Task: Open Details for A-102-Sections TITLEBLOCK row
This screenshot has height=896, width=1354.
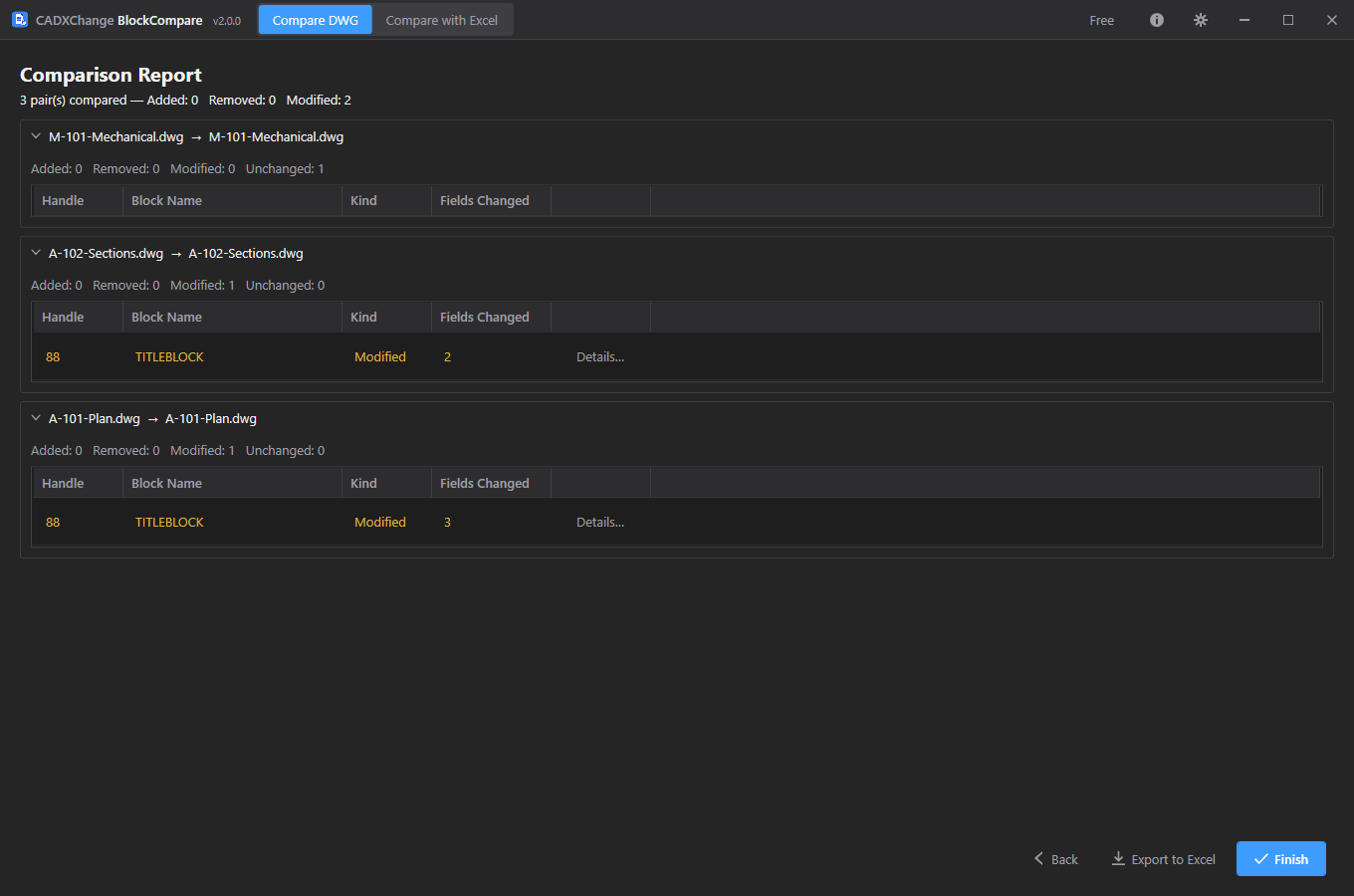Action: [600, 356]
